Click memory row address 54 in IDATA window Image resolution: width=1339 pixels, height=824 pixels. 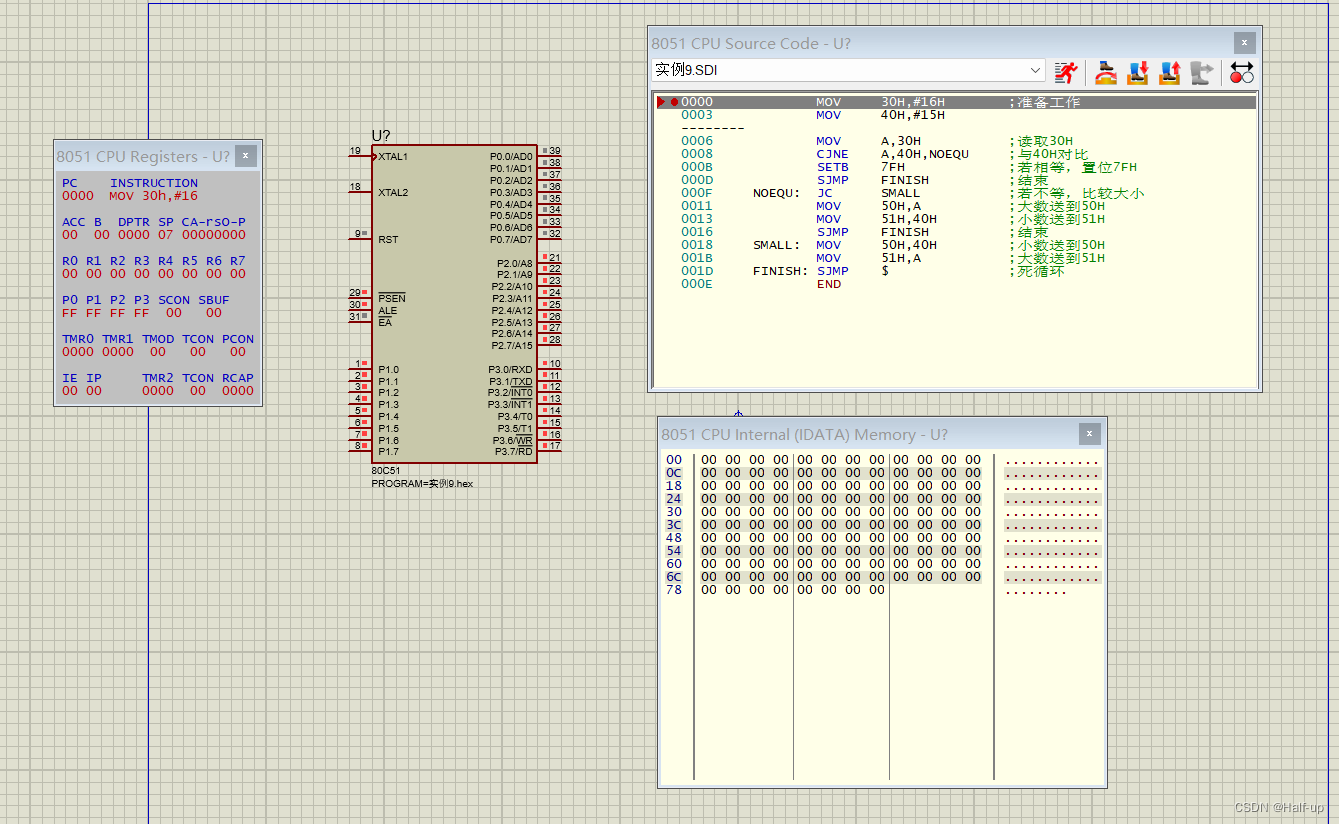click(x=674, y=551)
